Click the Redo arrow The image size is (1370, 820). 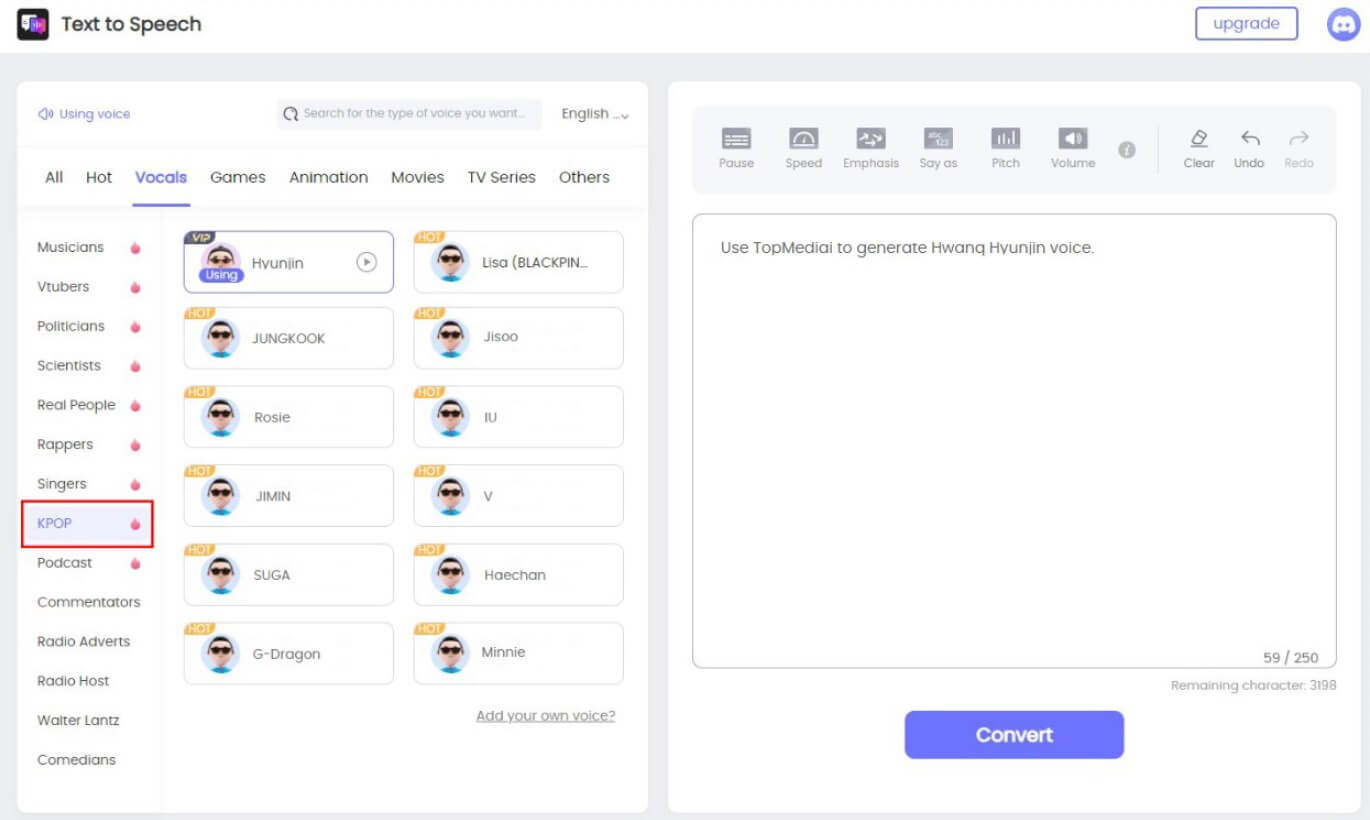[1299, 139]
